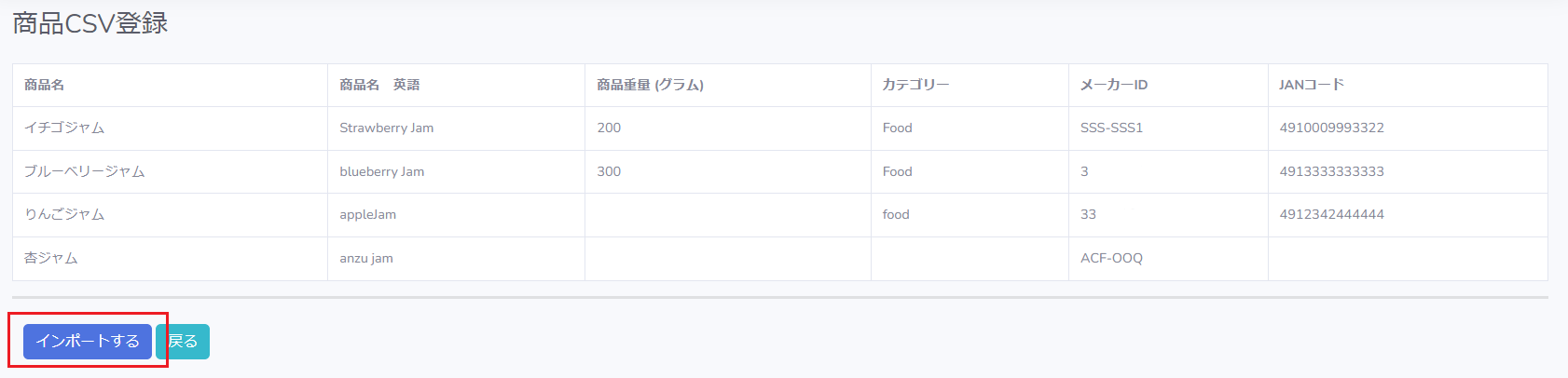The height and width of the screenshot is (378, 1568).
Task: Click the 戻る button
Action: tap(184, 342)
